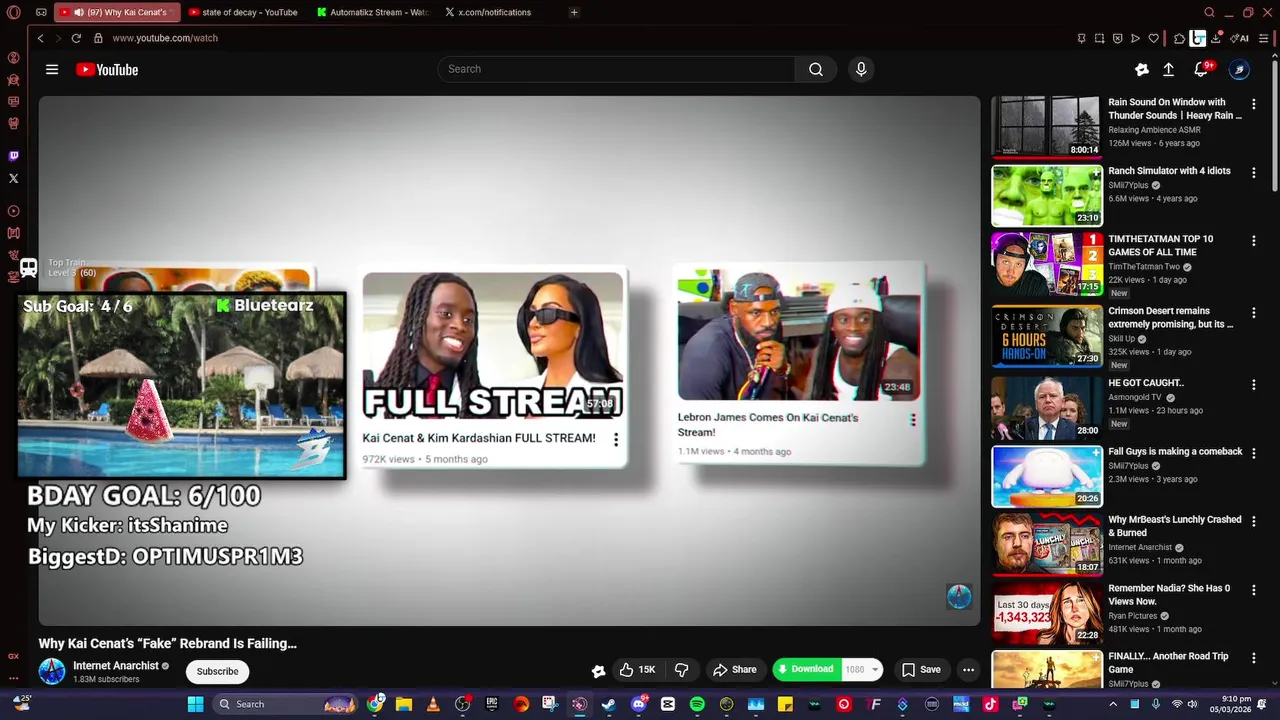
Task: Open the YouTube notifications bell
Action: [x=1201, y=69]
